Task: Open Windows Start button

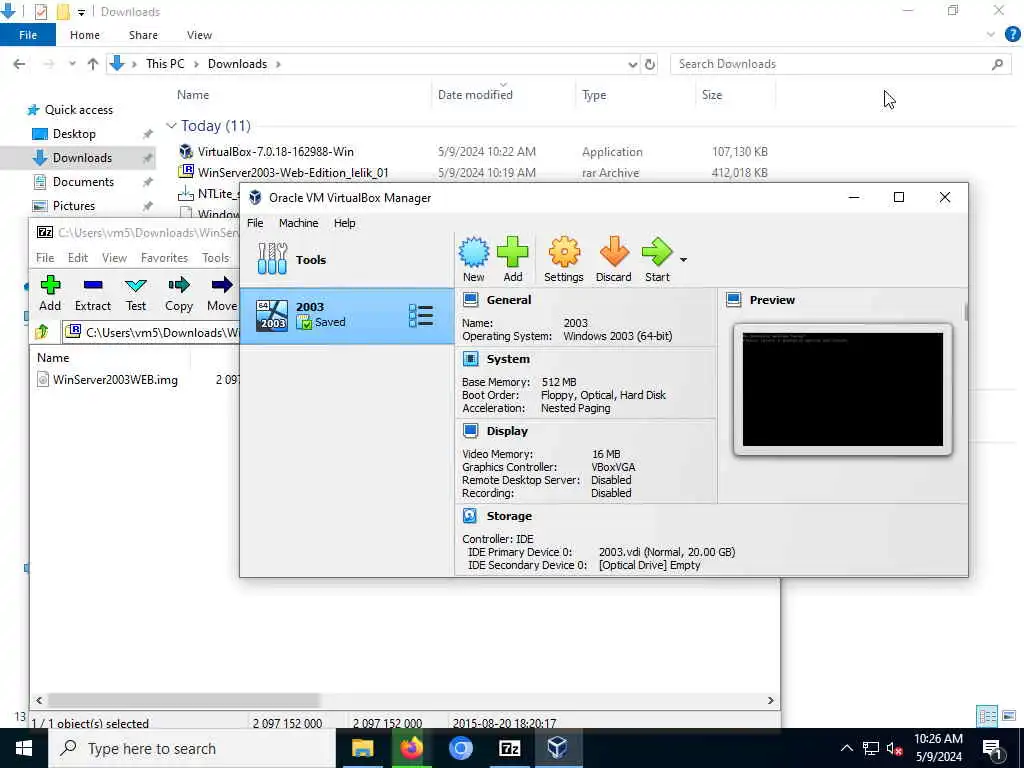Action: point(24,748)
